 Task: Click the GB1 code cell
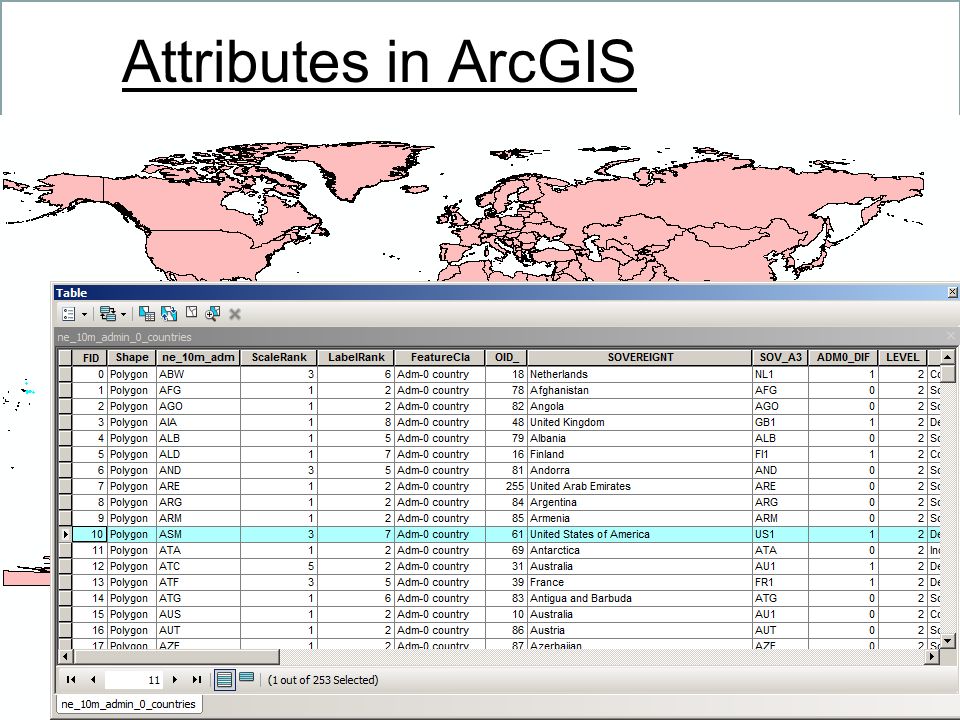pyautogui.click(x=780, y=422)
